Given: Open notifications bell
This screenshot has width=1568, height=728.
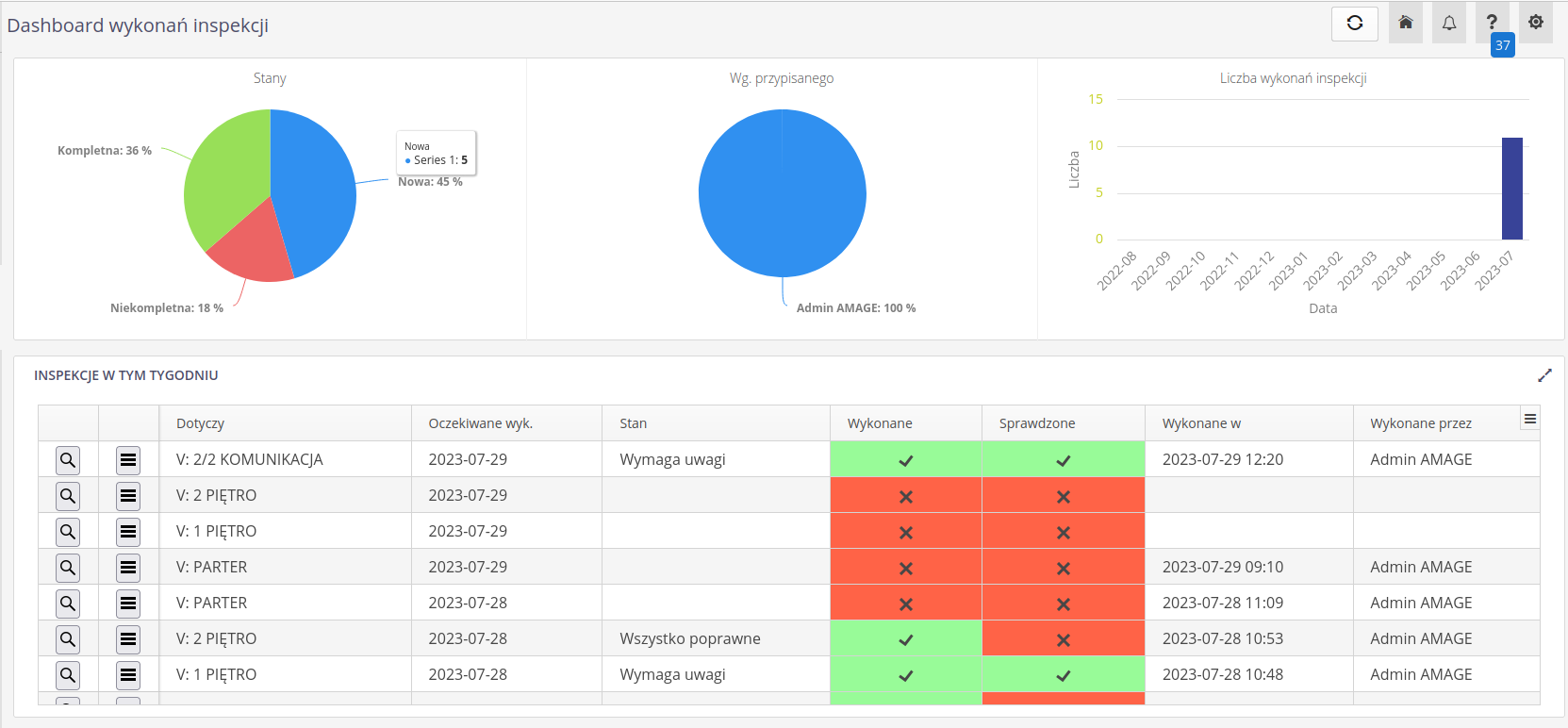Looking at the screenshot, I should point(1449,23).
